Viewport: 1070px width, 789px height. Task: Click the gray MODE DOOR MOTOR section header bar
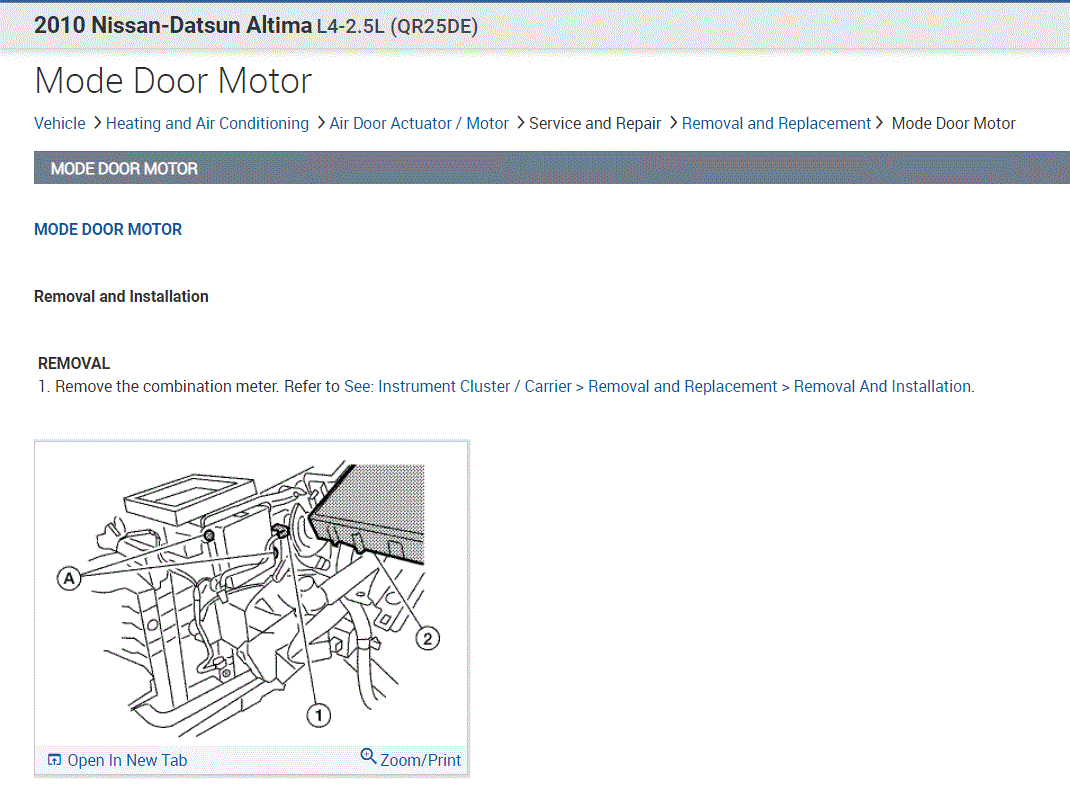click(x=552, y=168)
